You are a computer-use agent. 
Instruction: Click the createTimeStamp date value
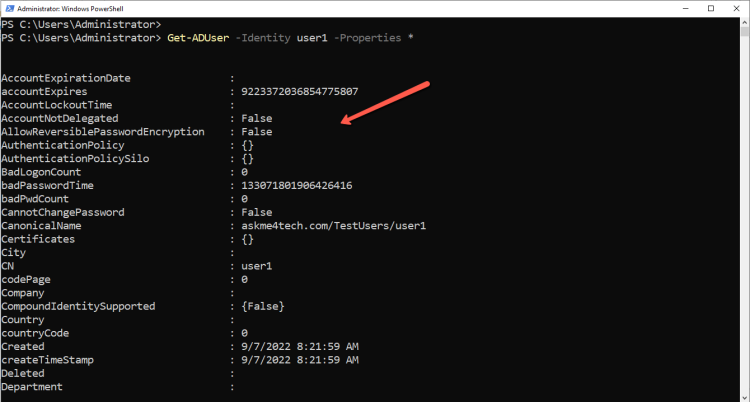coord(292,360)
